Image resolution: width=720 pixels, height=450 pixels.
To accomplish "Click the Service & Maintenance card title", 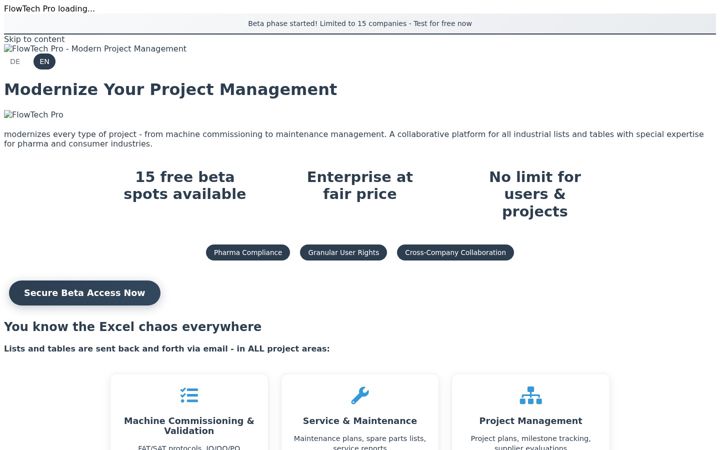I will click(360, 421).
